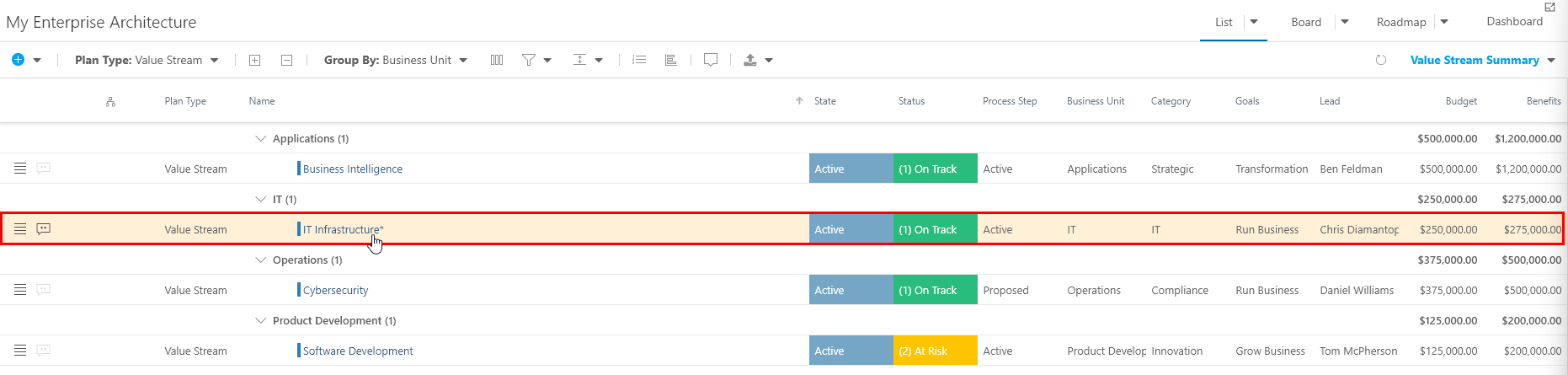Open the Board view dropdown arrow
This screenshot has width=1568, height=375.
pyautogui.click(x=1345, y=22)
